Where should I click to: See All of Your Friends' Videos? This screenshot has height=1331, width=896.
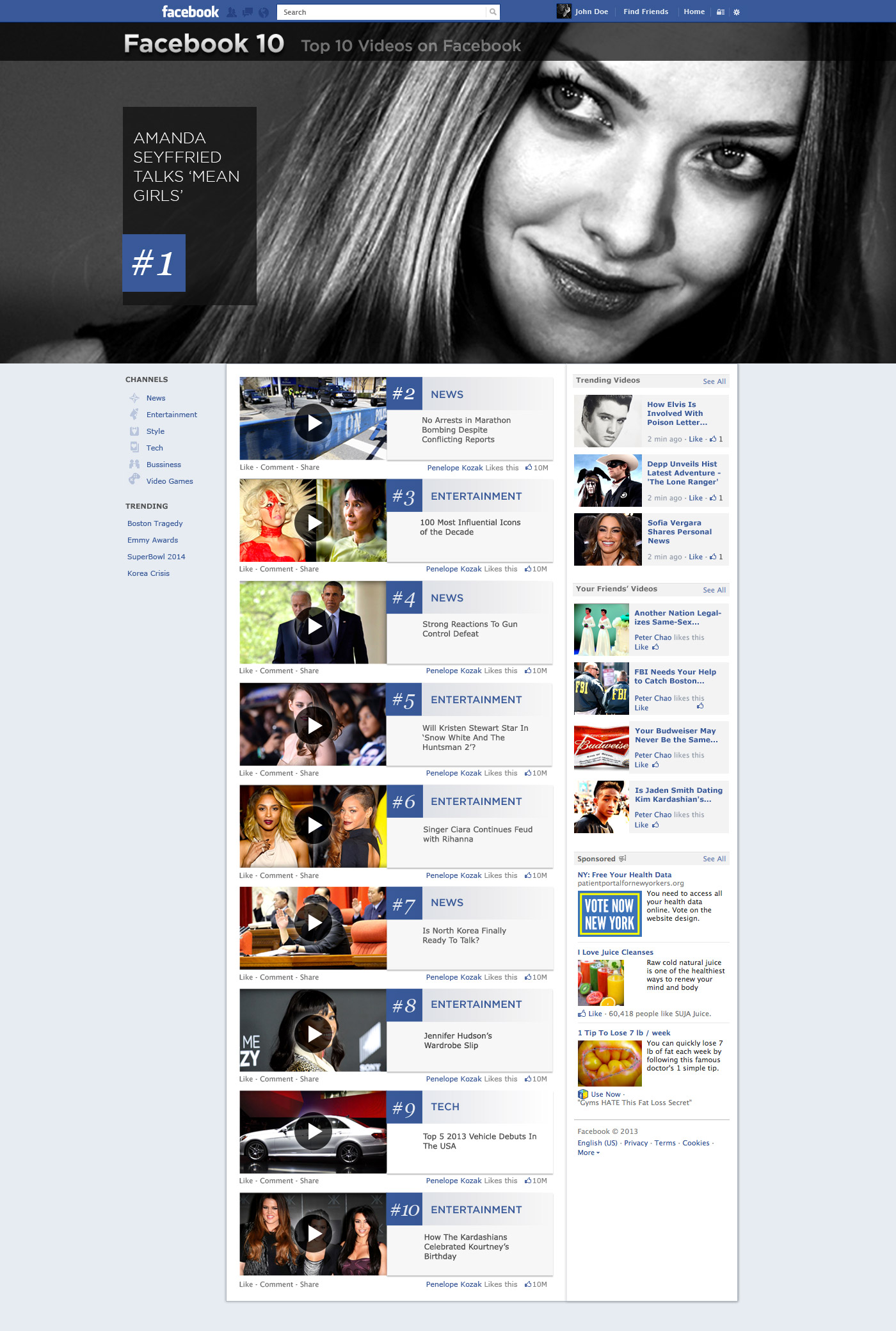714,590
